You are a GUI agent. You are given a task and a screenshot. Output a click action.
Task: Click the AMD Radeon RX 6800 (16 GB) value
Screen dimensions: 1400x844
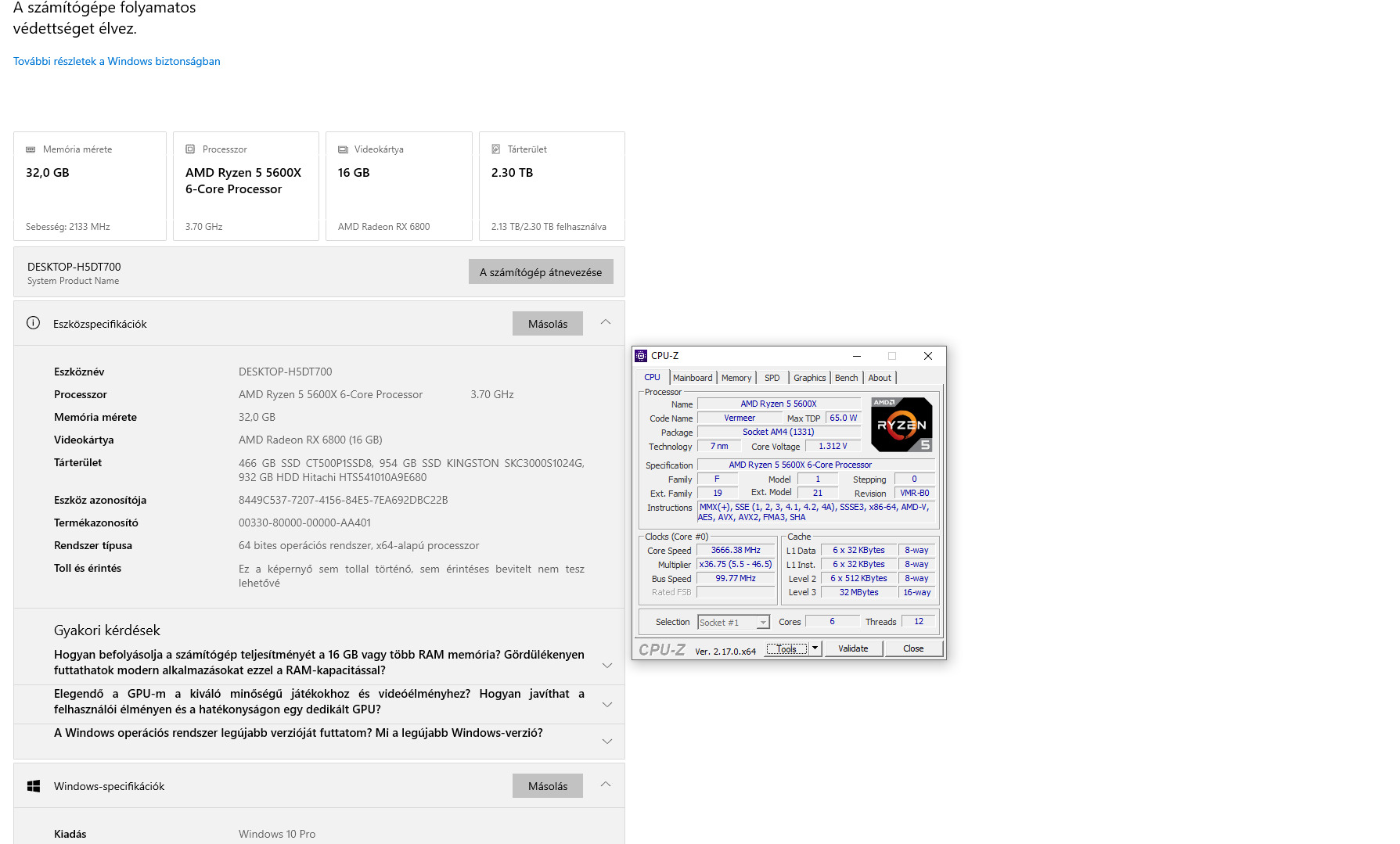(x=310, y=440)
